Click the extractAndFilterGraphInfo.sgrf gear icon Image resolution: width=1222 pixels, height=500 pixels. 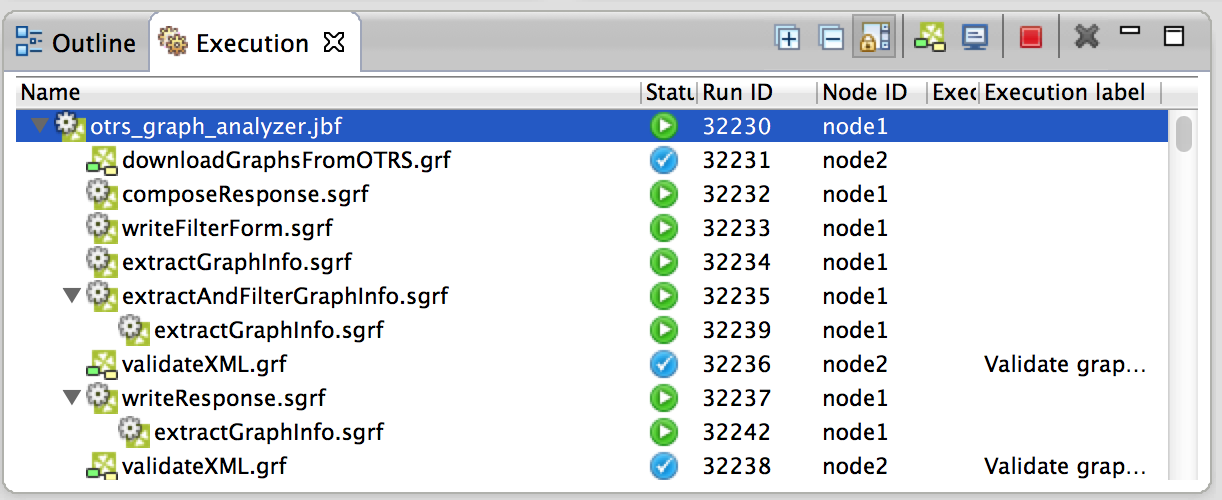(x=100, y=296)
